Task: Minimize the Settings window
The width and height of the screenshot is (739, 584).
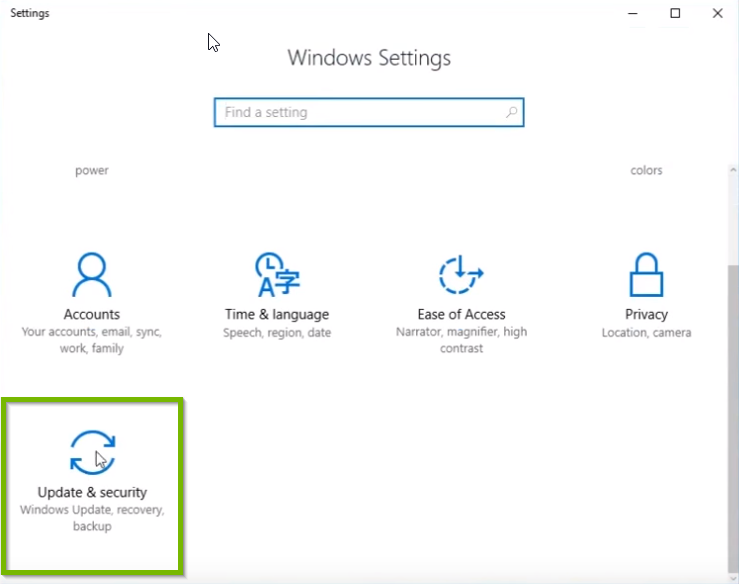Action: (x=633, y=13)
